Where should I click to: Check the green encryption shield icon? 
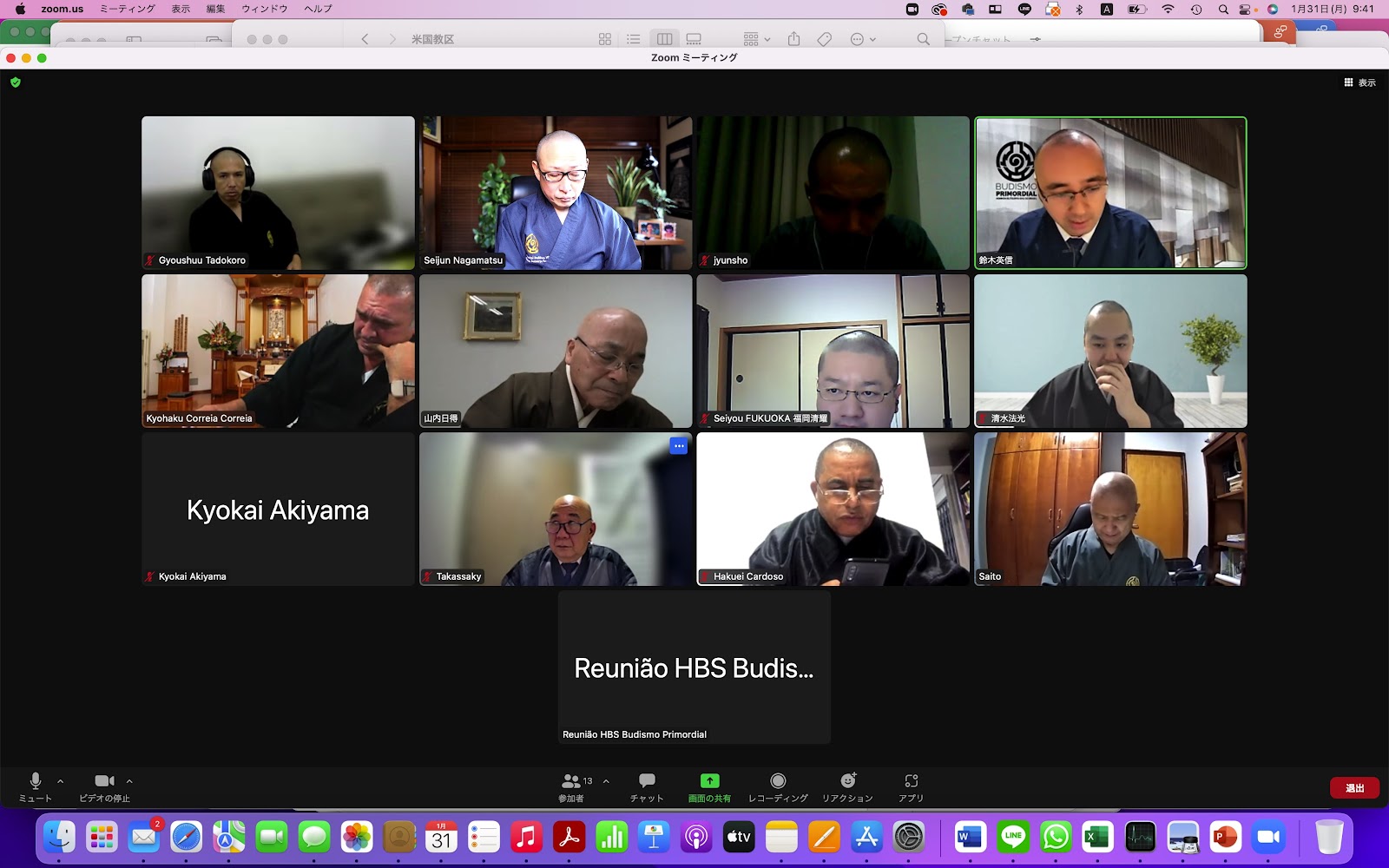[15, 82]
